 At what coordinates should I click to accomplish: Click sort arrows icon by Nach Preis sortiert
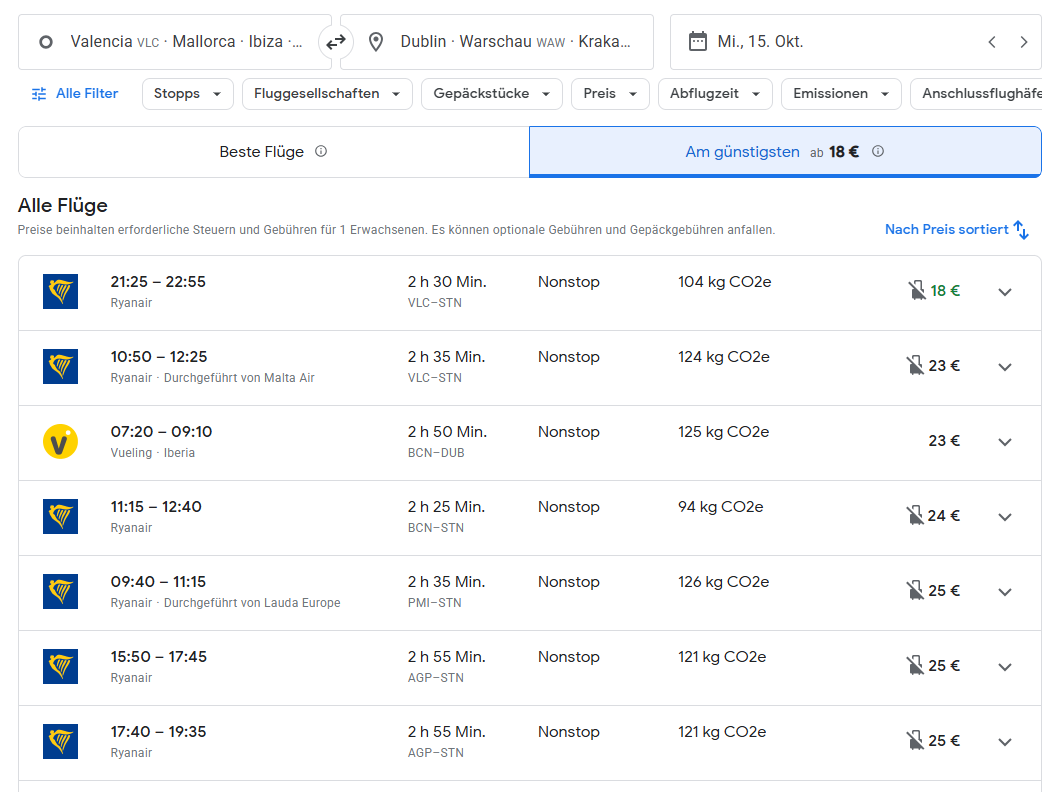[x=1021, y=230]
